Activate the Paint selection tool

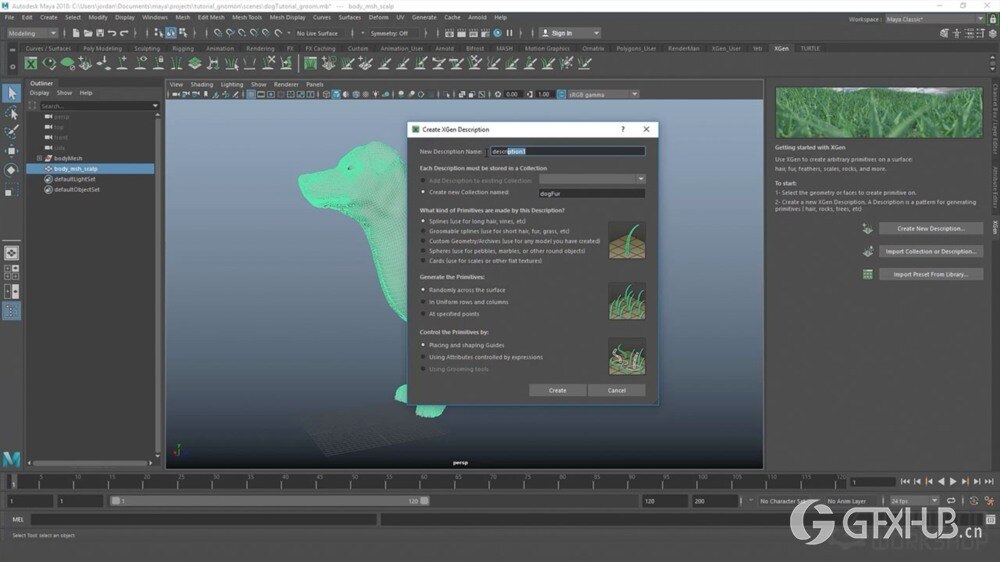coord(11,131)
